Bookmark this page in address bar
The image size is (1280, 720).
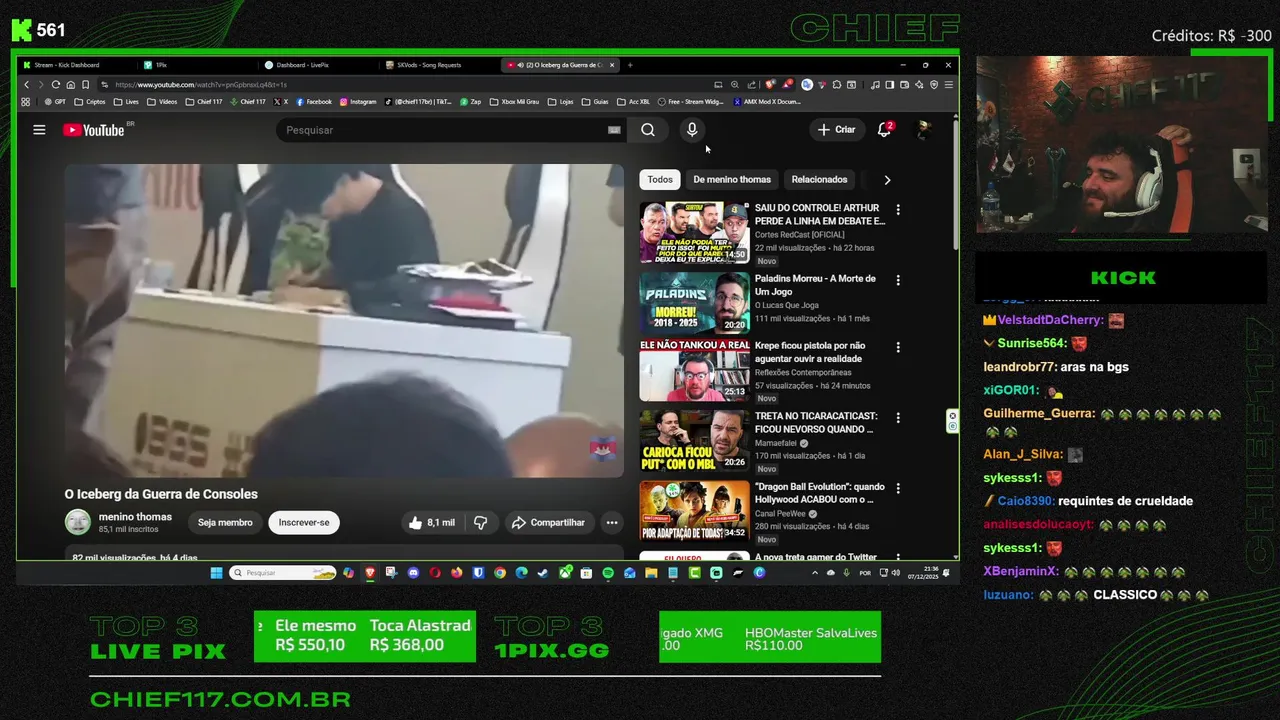[x=85, y=85]
